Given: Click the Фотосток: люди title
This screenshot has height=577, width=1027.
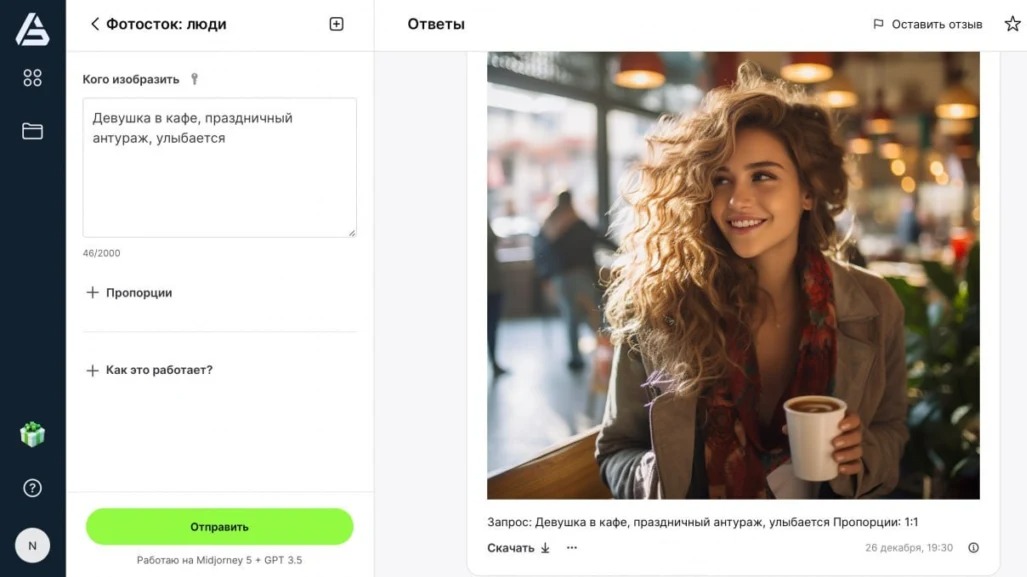Looking at the screenshot, I should 166,24.
